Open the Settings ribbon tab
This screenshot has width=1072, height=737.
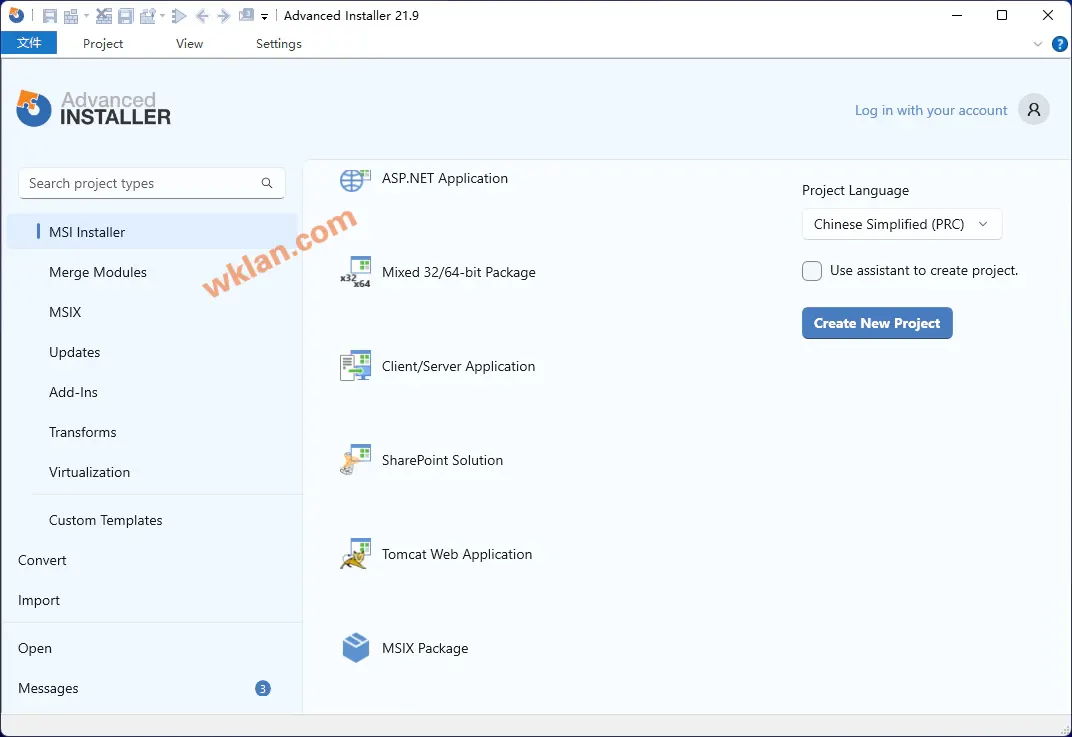point(279,44)
